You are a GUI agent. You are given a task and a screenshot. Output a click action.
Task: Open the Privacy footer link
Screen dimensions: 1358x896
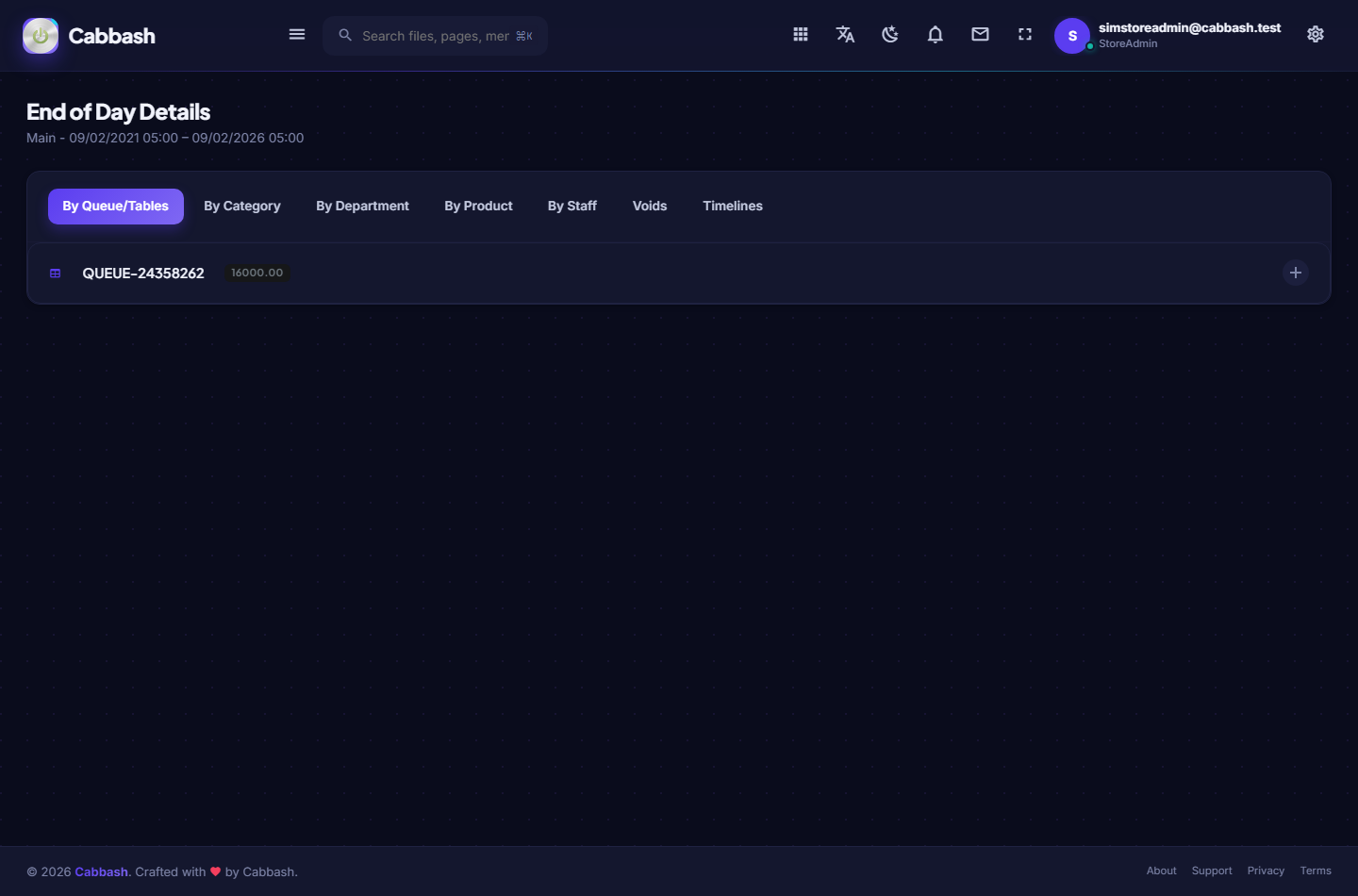click(1266, 871)
